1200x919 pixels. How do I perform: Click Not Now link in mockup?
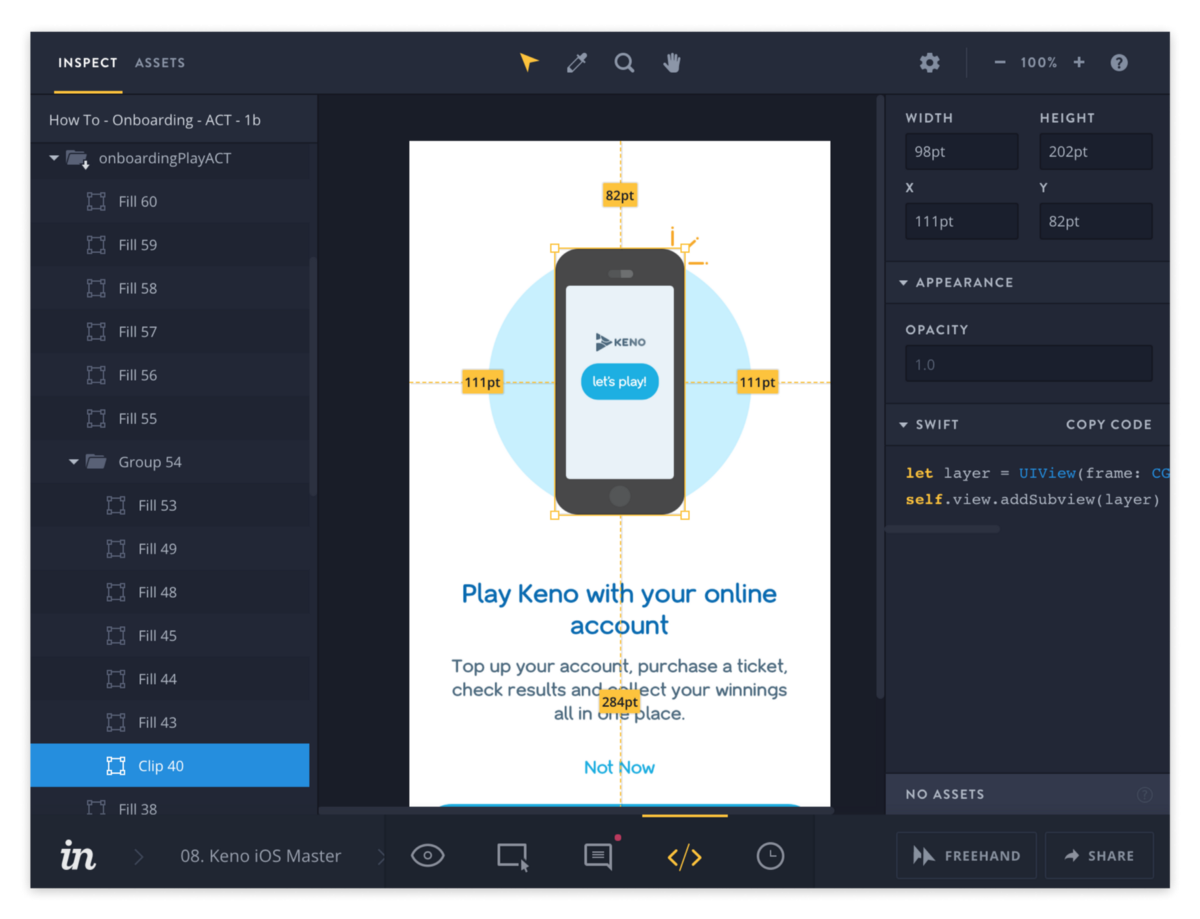point(620,768)
